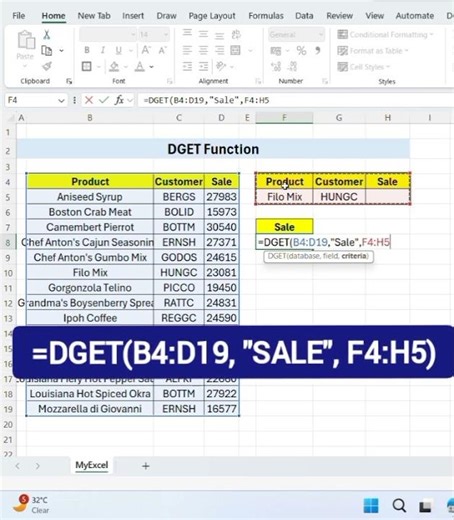Open Cell Styles menu
Image resolution: width=454 pixels, height=520 pixels.
coord(363,67)
